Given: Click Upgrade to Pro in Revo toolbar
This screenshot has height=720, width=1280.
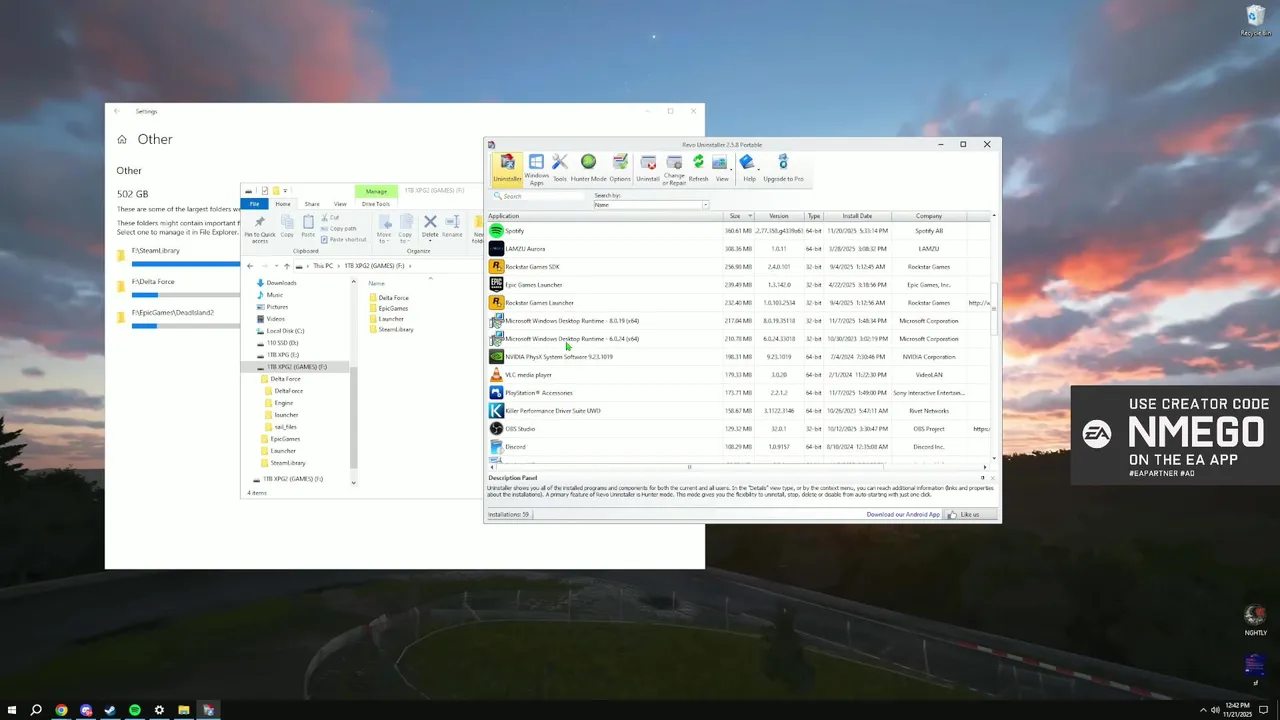Looking at the screenshot, I should [x=783, y=168].
